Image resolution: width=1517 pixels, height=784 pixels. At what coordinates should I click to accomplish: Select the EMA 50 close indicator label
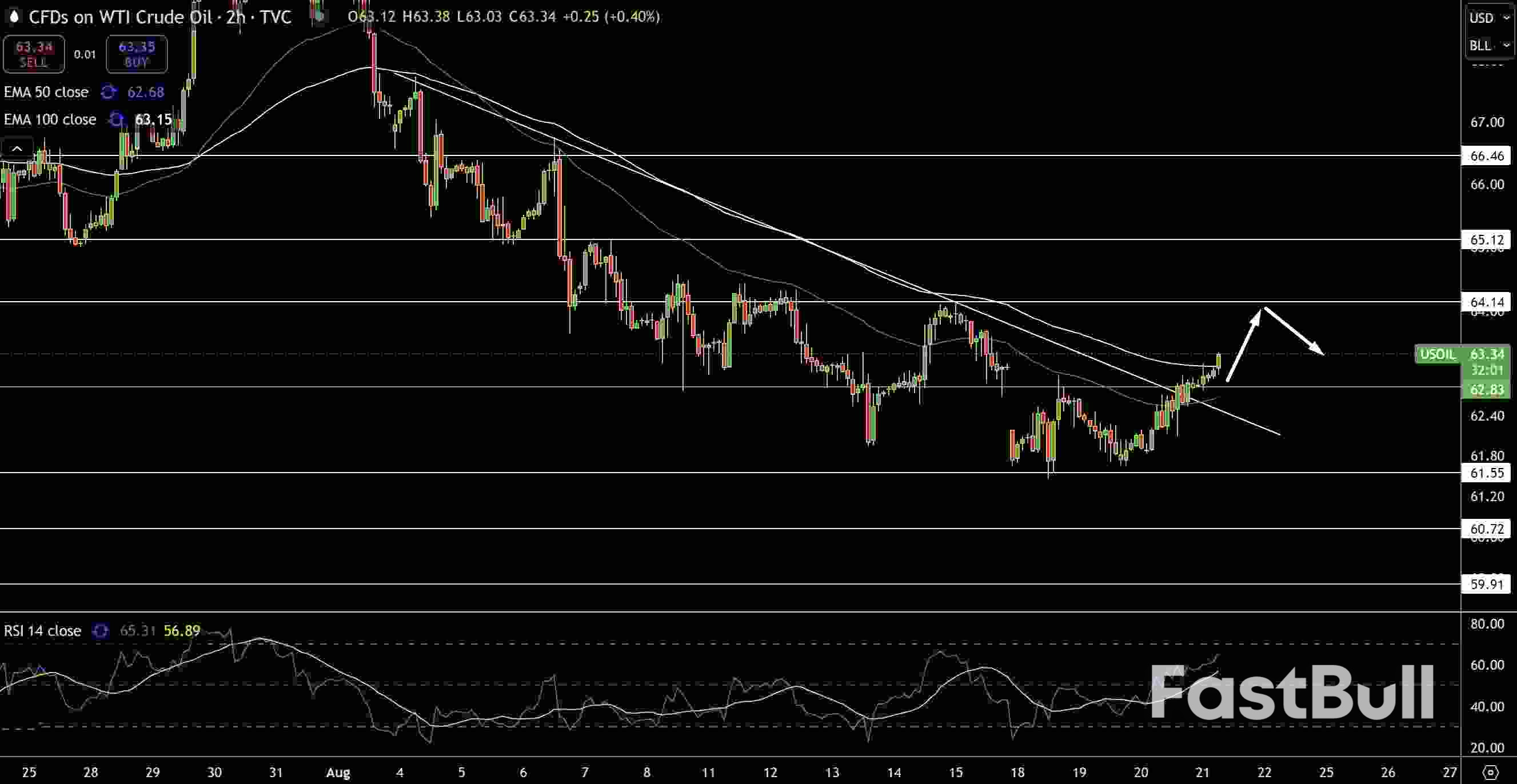click(46, 92)
